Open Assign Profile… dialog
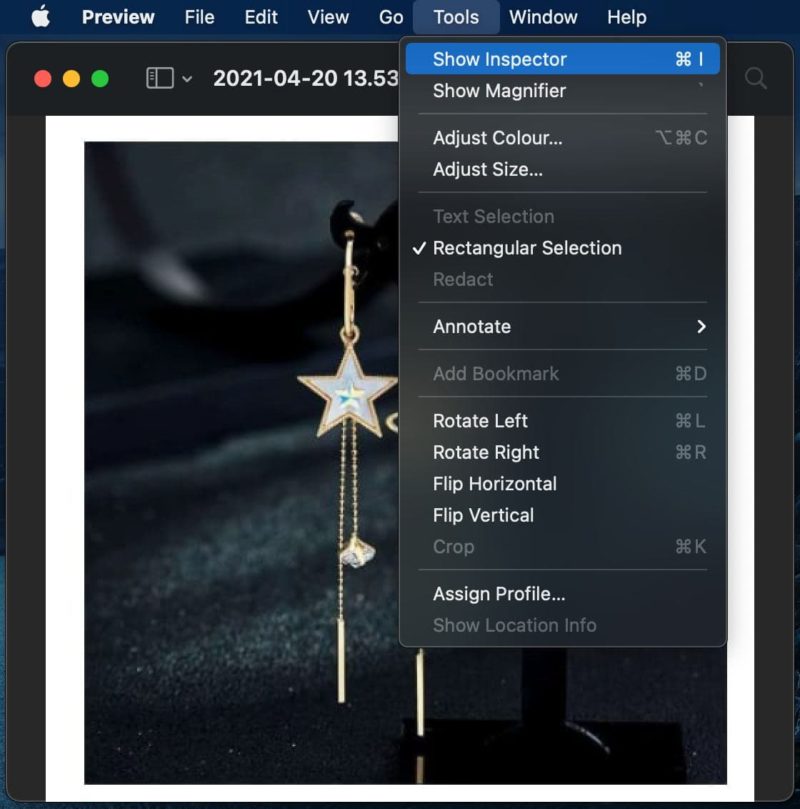 coord(498,594)
